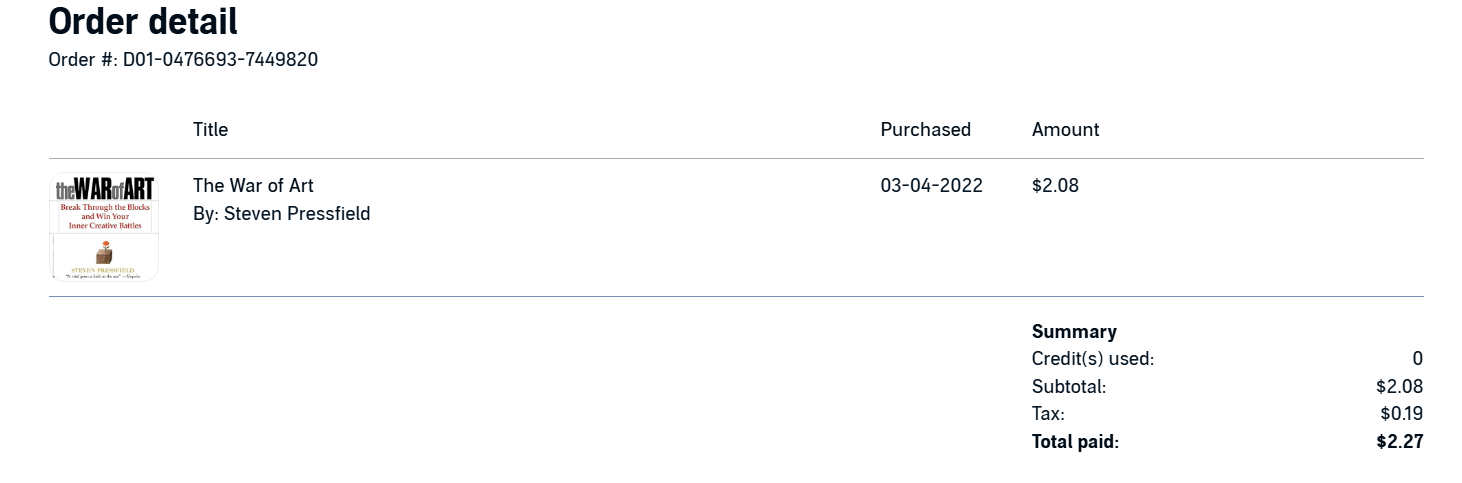
Task: Click the Summary heading
Action: click(1074, 332)
